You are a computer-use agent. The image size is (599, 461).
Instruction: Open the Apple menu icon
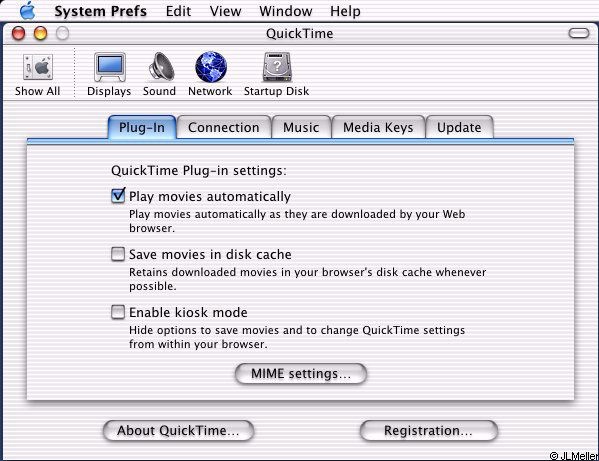coord(28,11)
